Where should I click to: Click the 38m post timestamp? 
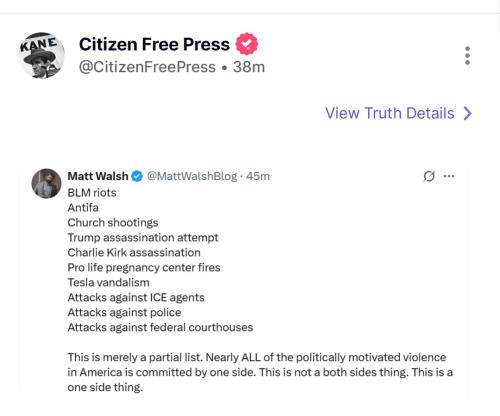coord(249,67)
